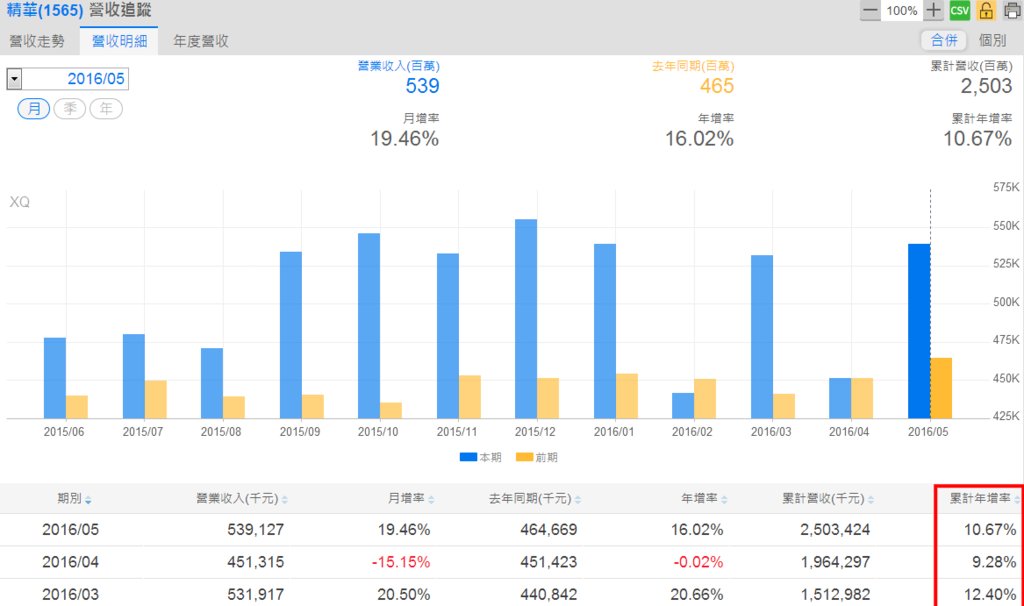
Task: Select the 2016/04 table row period
Action: click(x=71, y=562)
